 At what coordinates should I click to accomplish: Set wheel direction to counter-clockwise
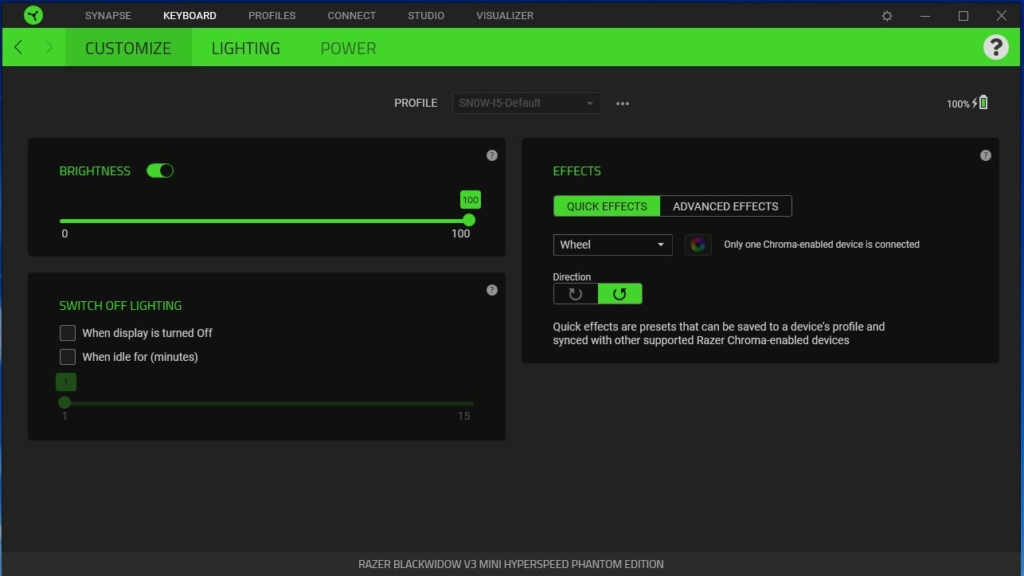[x=620, y=294]
